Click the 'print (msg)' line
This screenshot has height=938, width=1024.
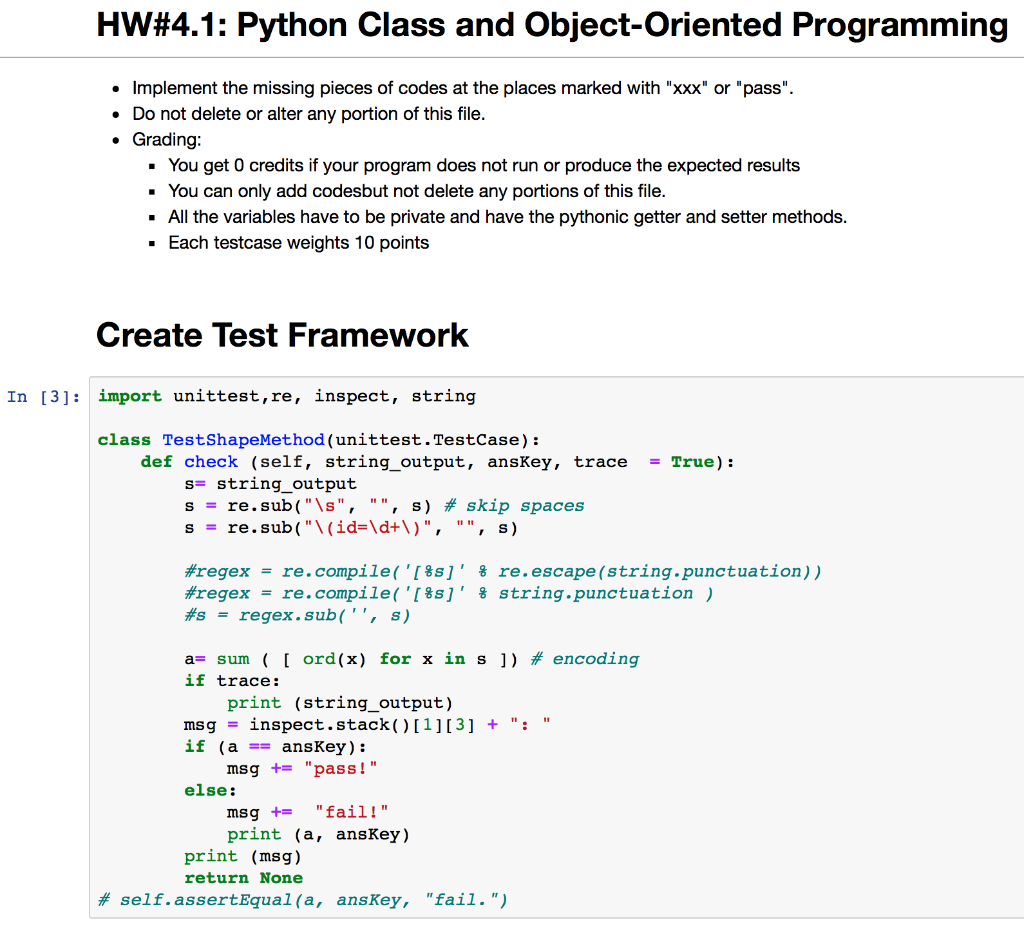(243, 856)
